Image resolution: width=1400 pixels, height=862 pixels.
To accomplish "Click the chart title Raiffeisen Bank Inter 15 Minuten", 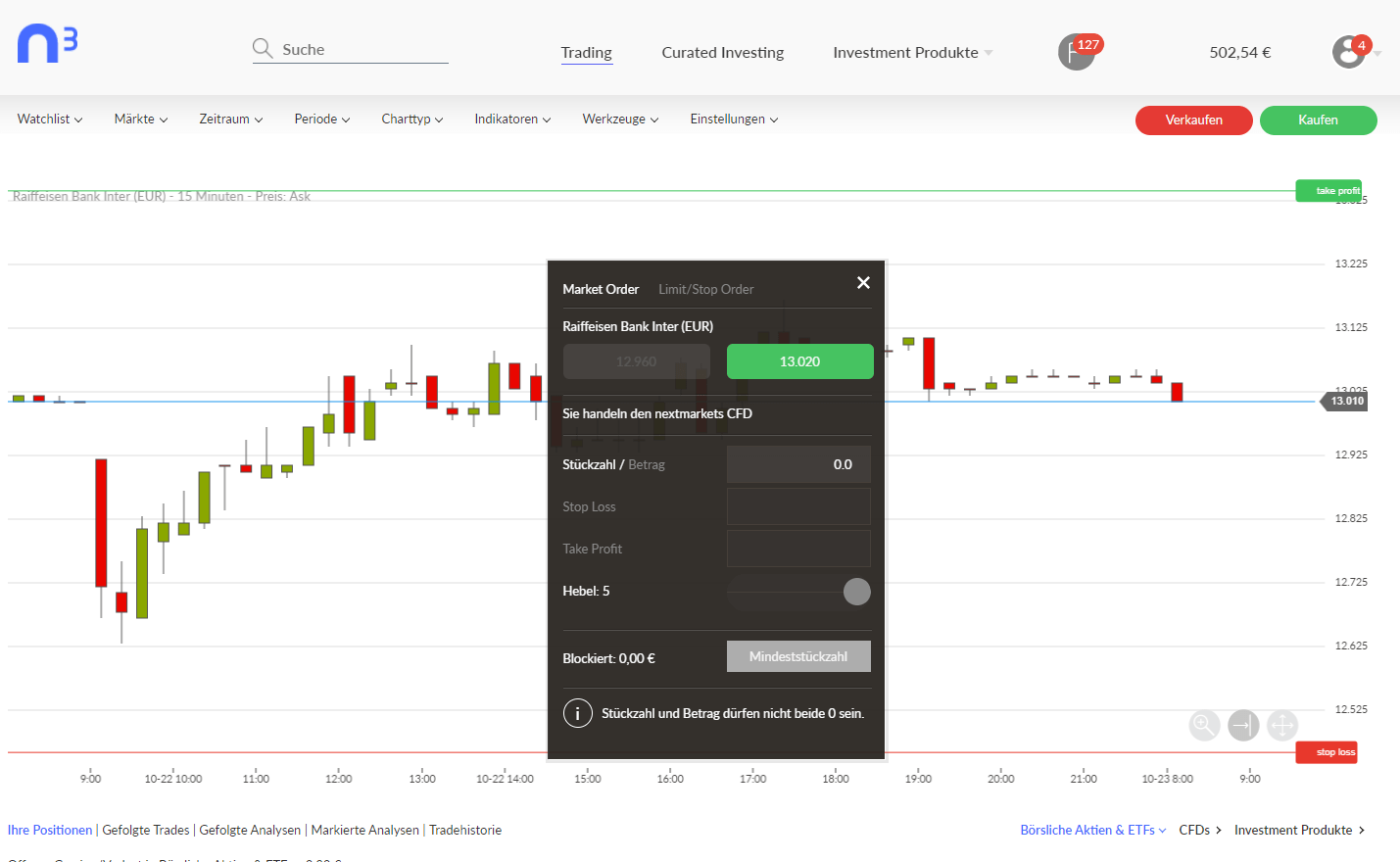I will click(x=162, y=196).
